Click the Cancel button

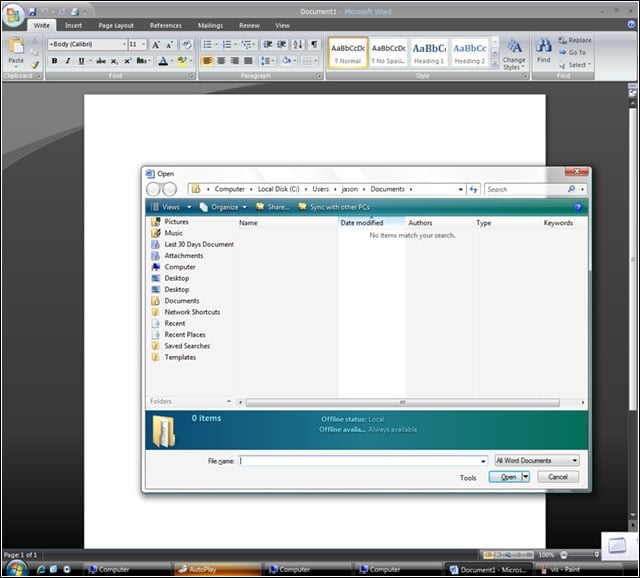tap(558, 477)
